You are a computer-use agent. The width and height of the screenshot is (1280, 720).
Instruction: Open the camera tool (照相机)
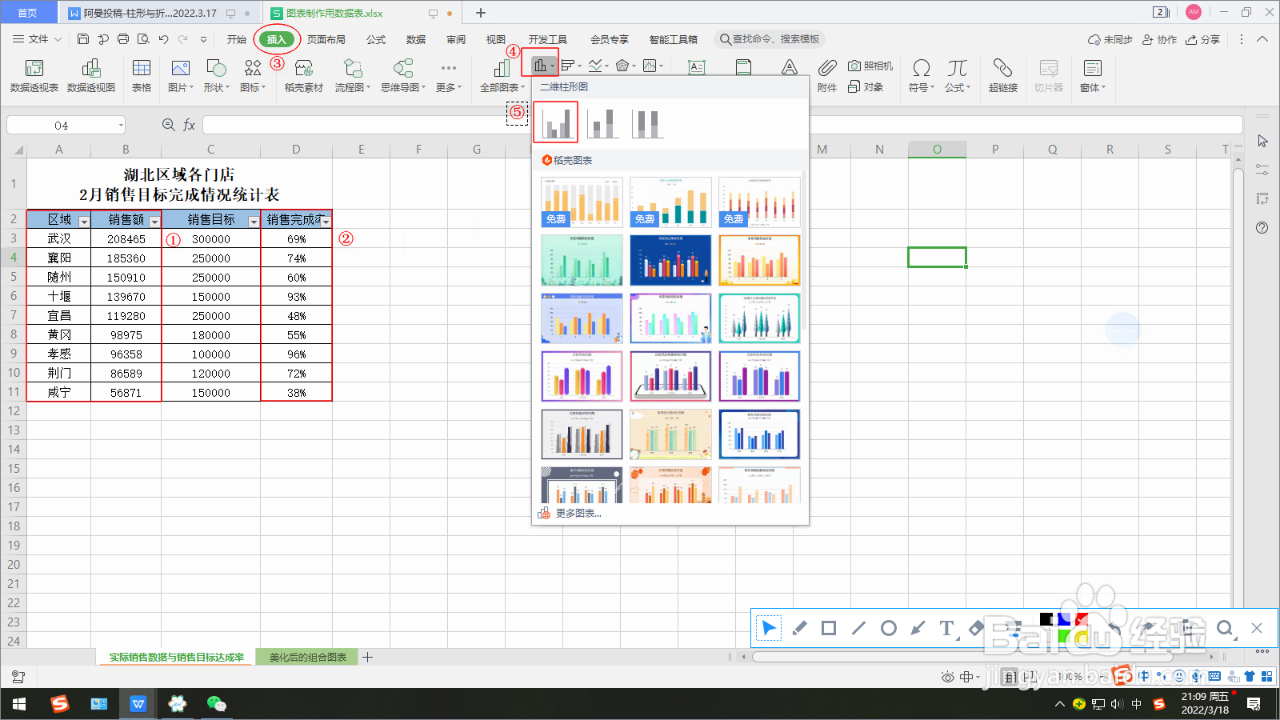point(871,66)
